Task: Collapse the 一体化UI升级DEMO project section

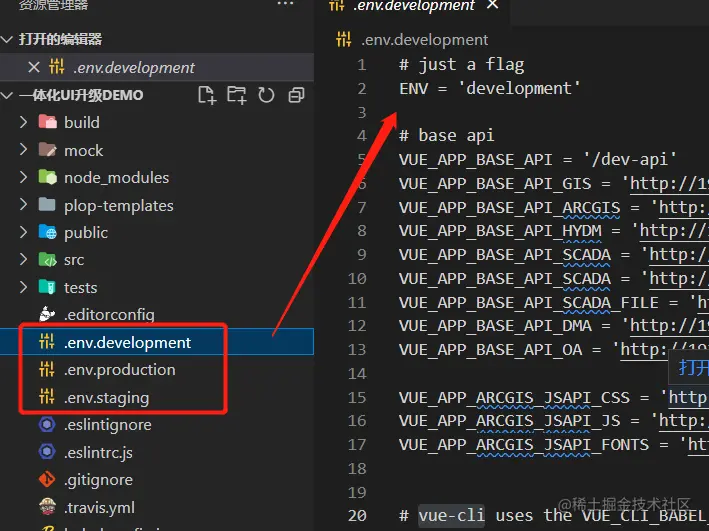Action: (7, 95)
